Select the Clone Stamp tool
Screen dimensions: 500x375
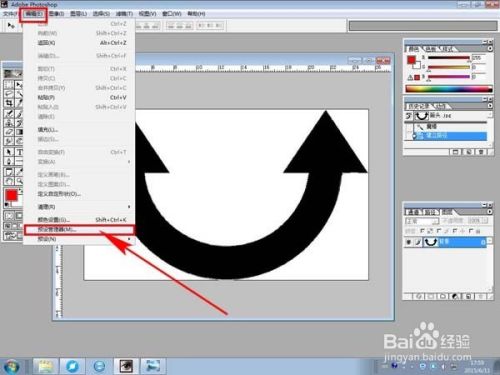pos(9,123)
